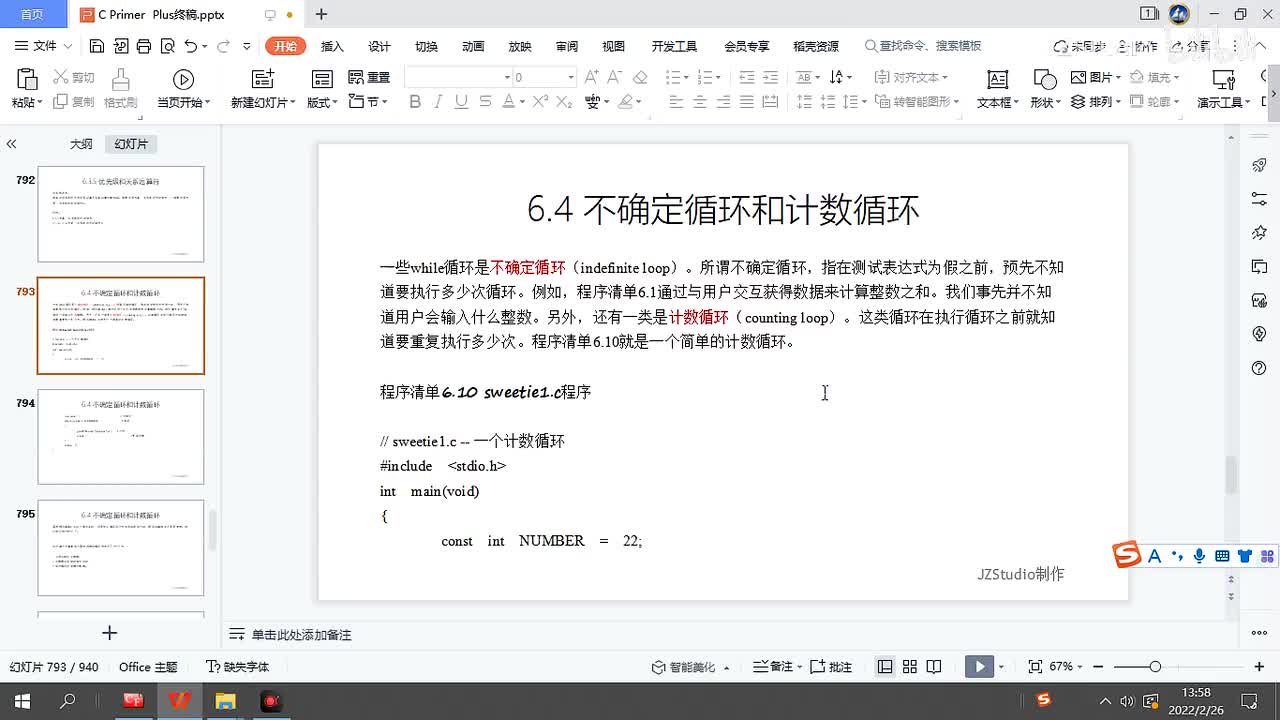Click Missing Fonts (缺失字体) in status bar

[x=237, y=666]
